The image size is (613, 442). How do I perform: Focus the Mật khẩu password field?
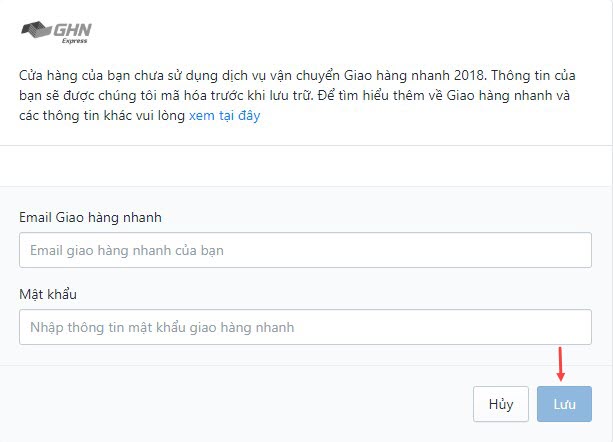pyautogui.click(x=305, y=327)
